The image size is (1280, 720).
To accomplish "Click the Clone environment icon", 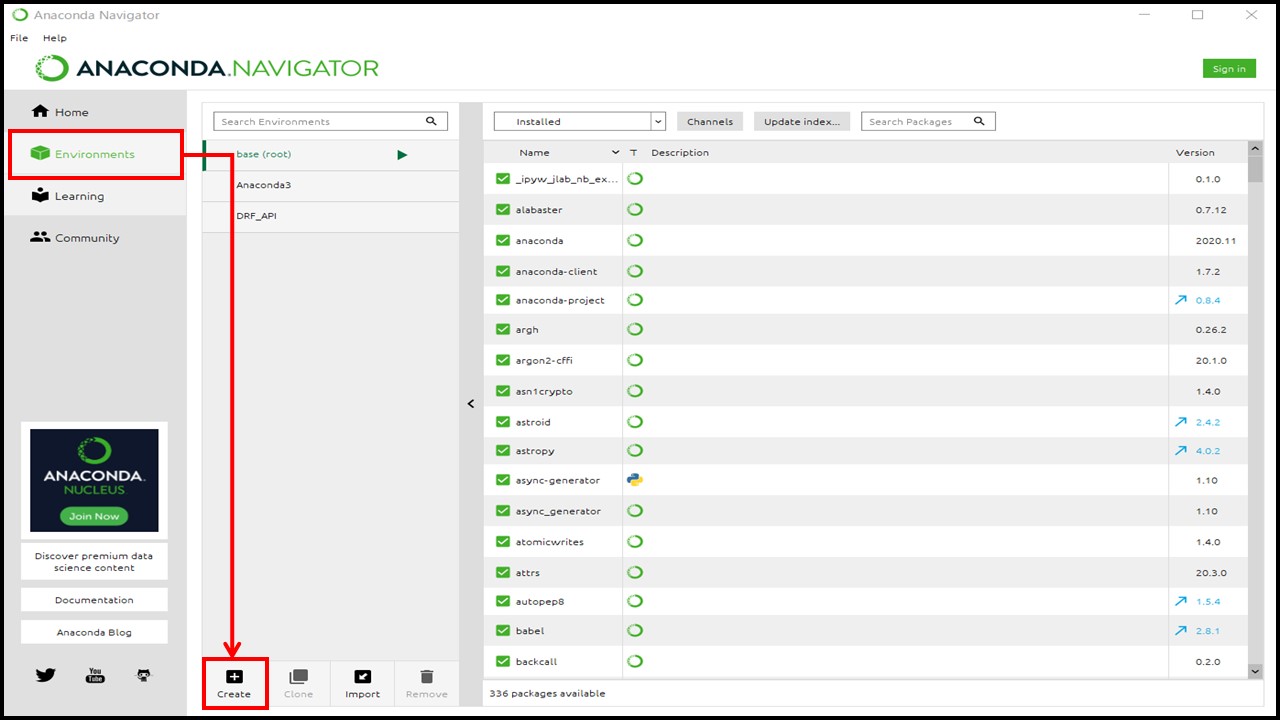I will (298, 677).
